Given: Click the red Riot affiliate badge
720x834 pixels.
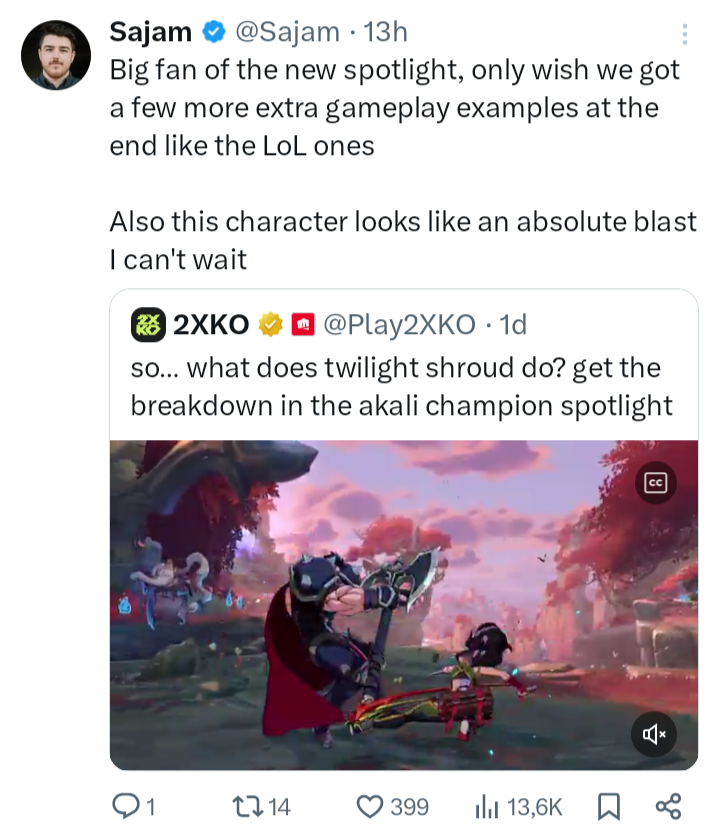Looking at the screenshot, I should point(303,324).
